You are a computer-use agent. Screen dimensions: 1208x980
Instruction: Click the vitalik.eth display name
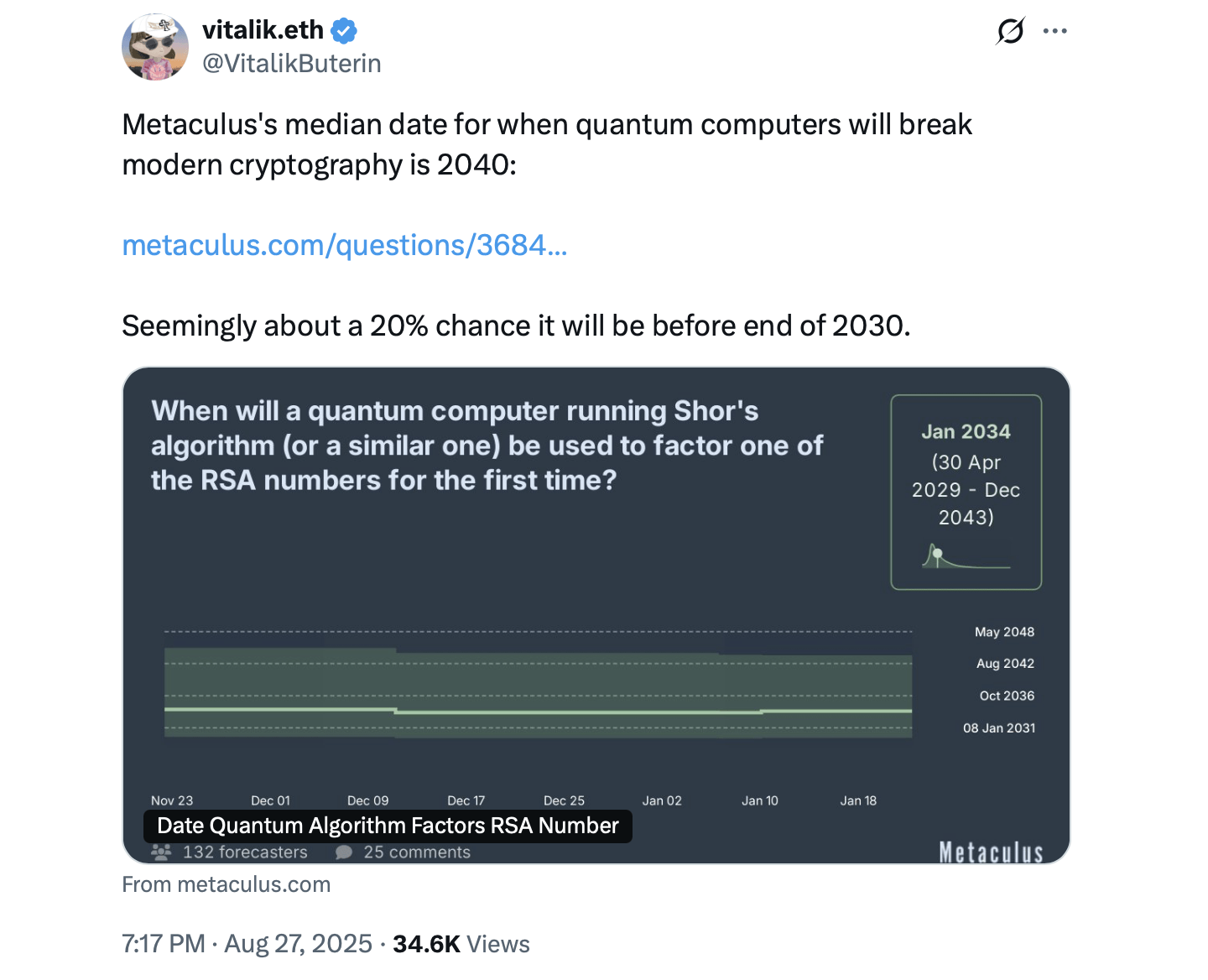click(263, 30)
